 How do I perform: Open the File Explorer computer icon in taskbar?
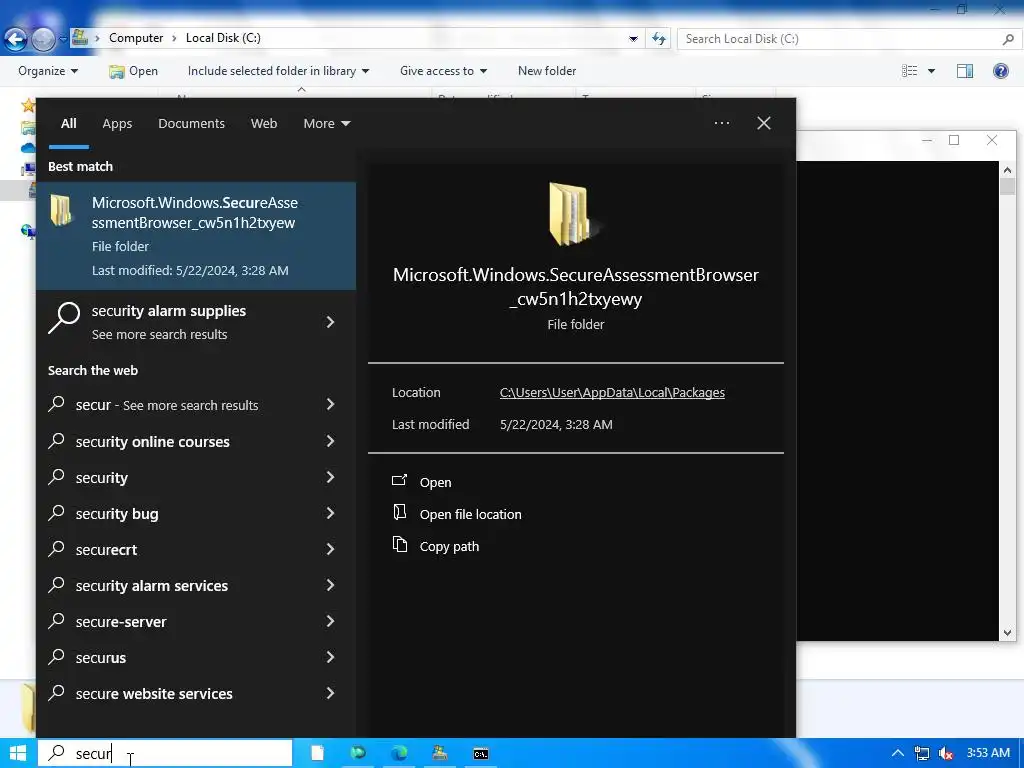point(440,754)
